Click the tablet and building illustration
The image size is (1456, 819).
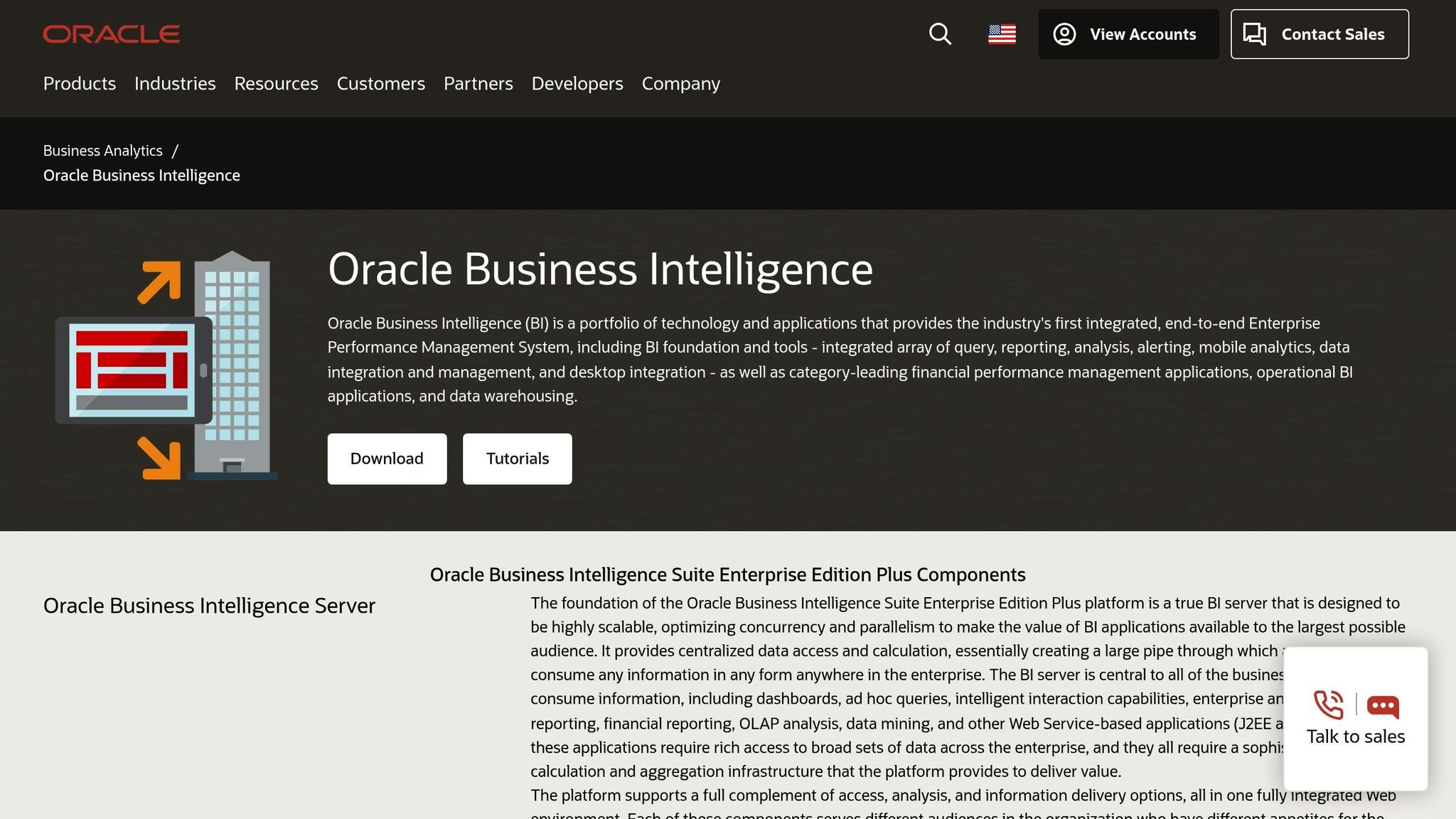(x=166, y=365)
